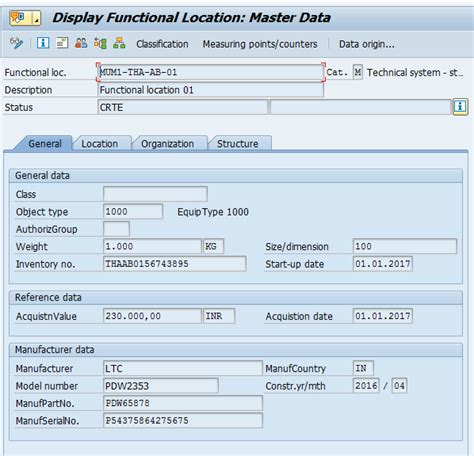Viewport: 474px width, 456px height.
Task: Open the multilingual text card icon
Action: [x=62, y=43]
